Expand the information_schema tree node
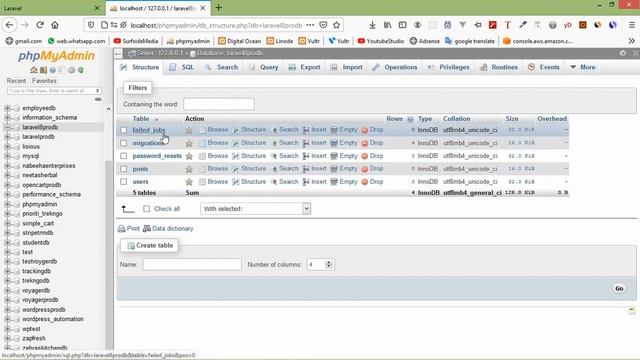Viewport: 640px width, 360px height. coord(7,118)
